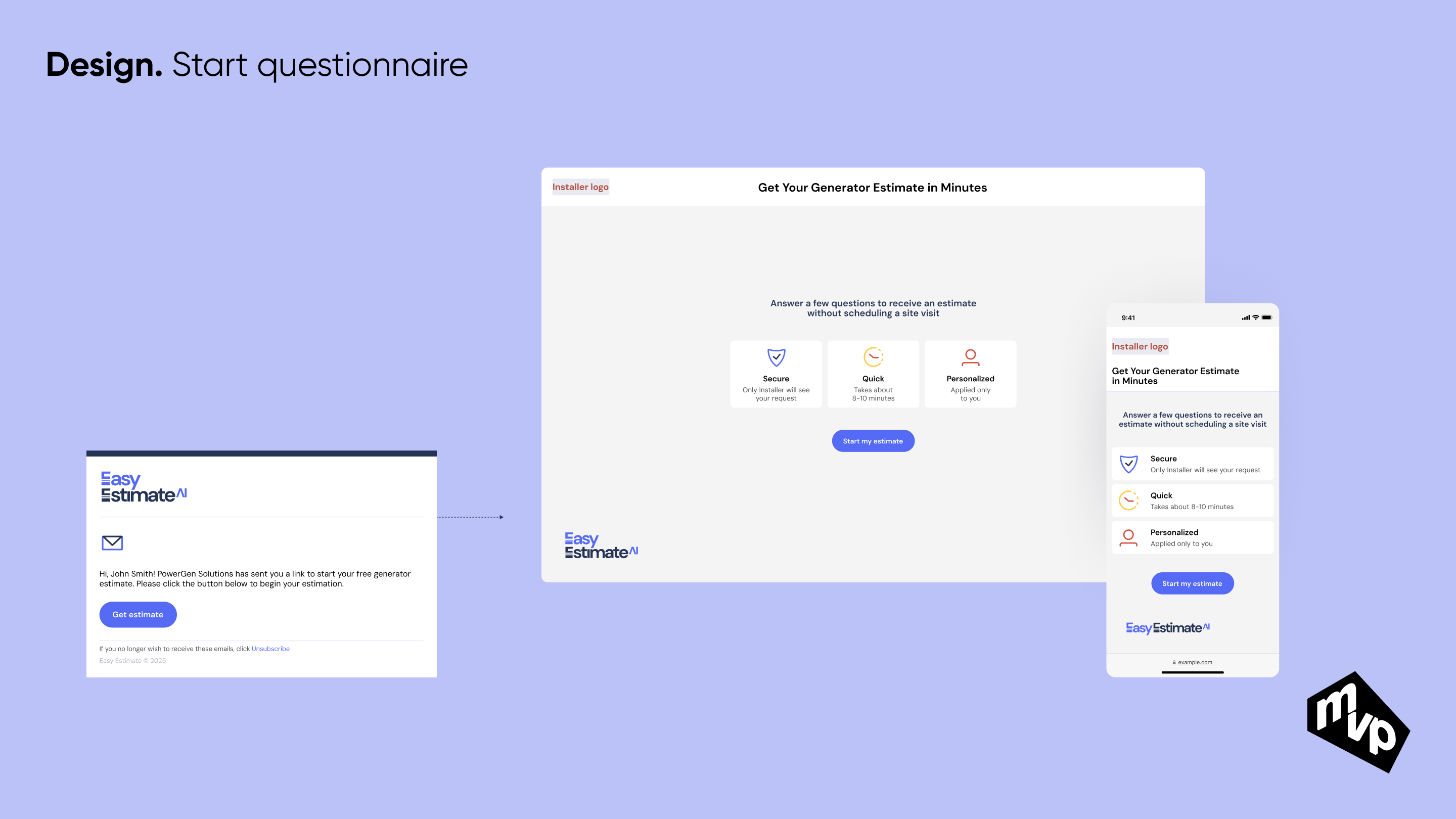Tap the mobile Start my estimate button
Image resolution: width=1456 pixels, height=819 pixels.
pyautogui.click(x=1192, y=583)
